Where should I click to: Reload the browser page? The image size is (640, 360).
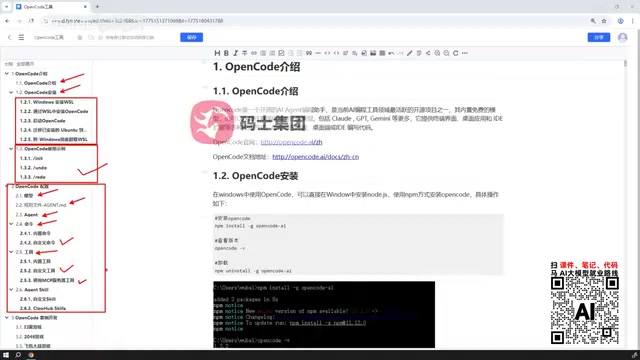point(31,21)
